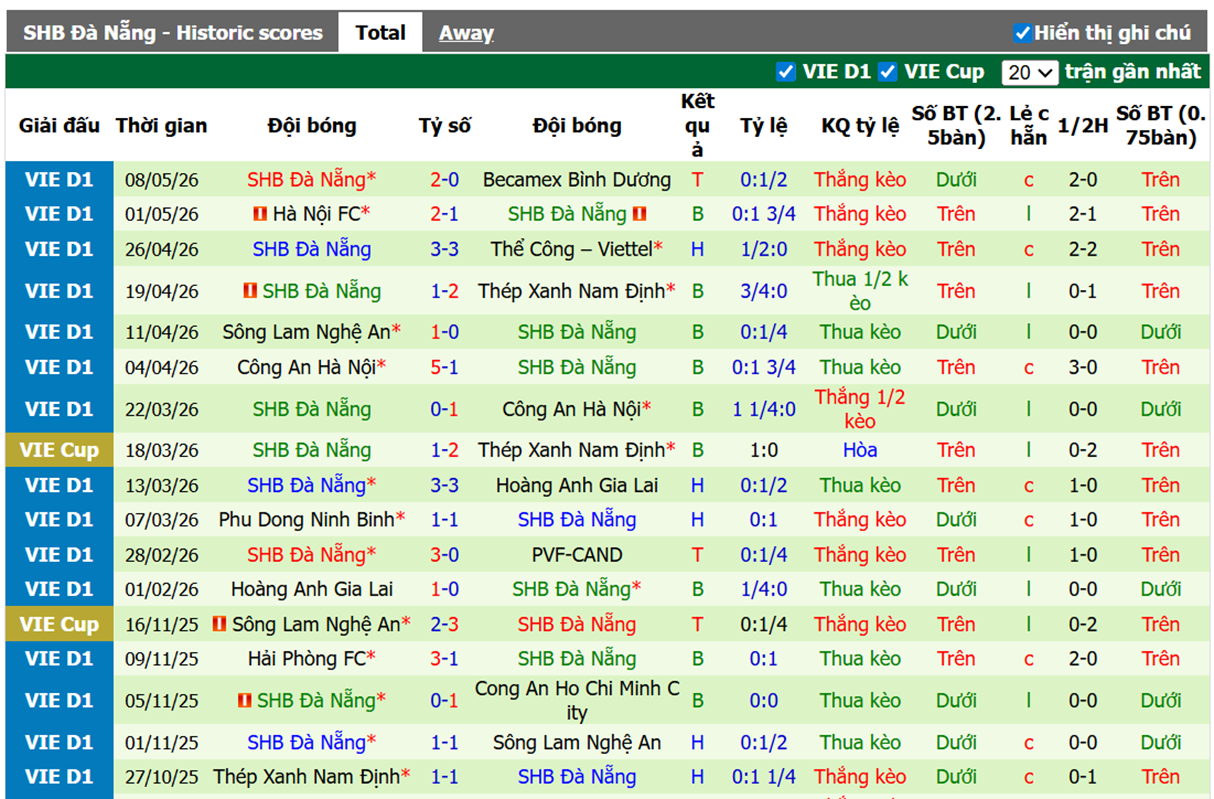Switch to the Total tab
This screenshot has height=799, width=1214.
tap(380, 33)
